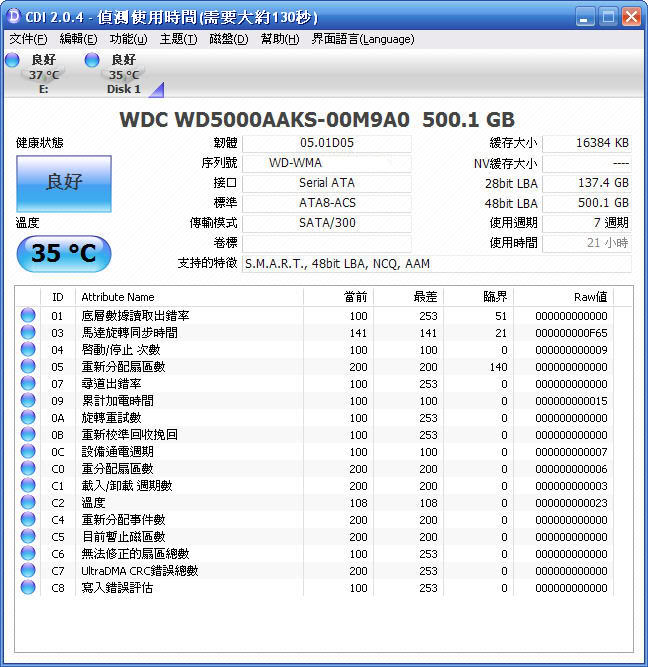The width and height of the screenshot is (648, 667).
Task: Open the 幫助(H) menu
Action: [280, 39]
